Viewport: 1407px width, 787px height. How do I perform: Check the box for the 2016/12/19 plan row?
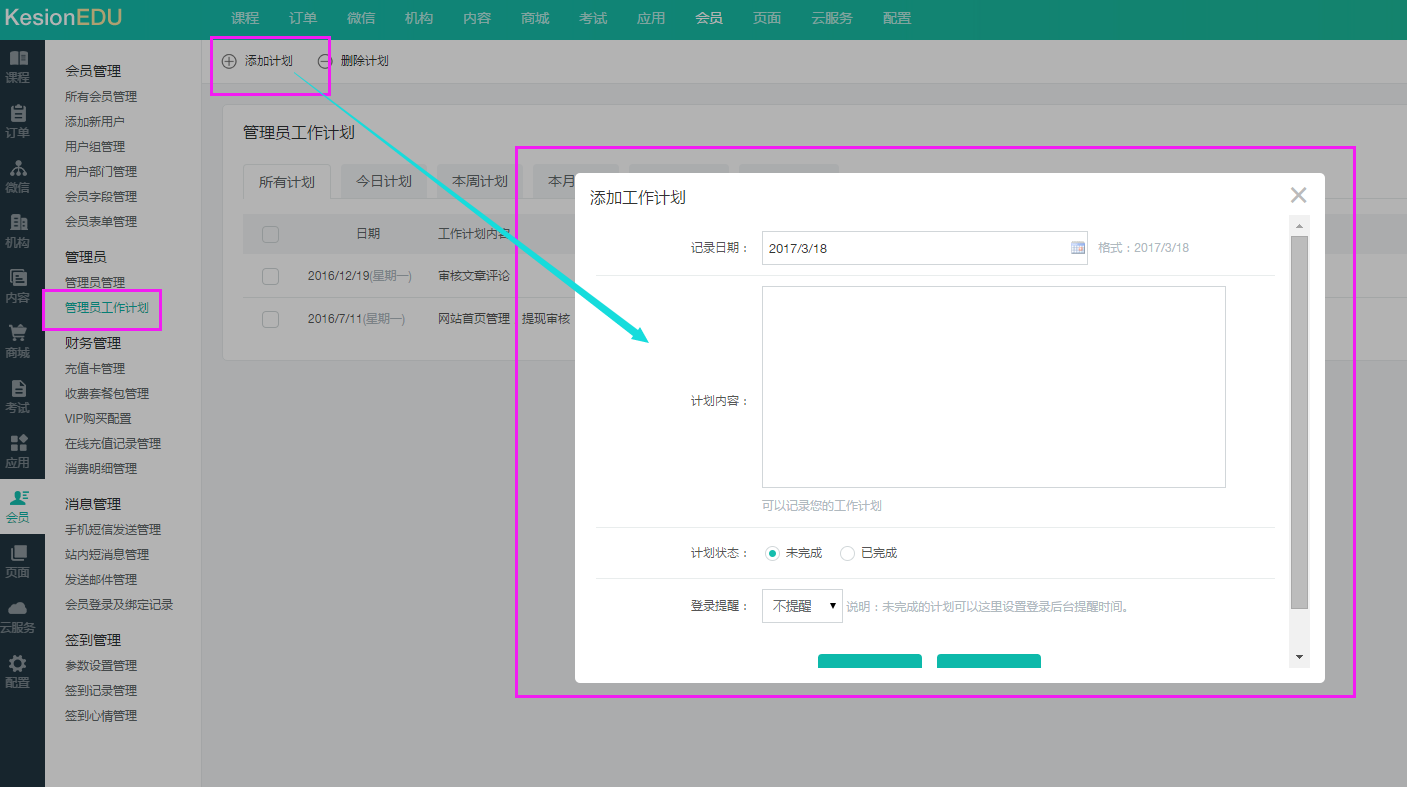[270, 276]
